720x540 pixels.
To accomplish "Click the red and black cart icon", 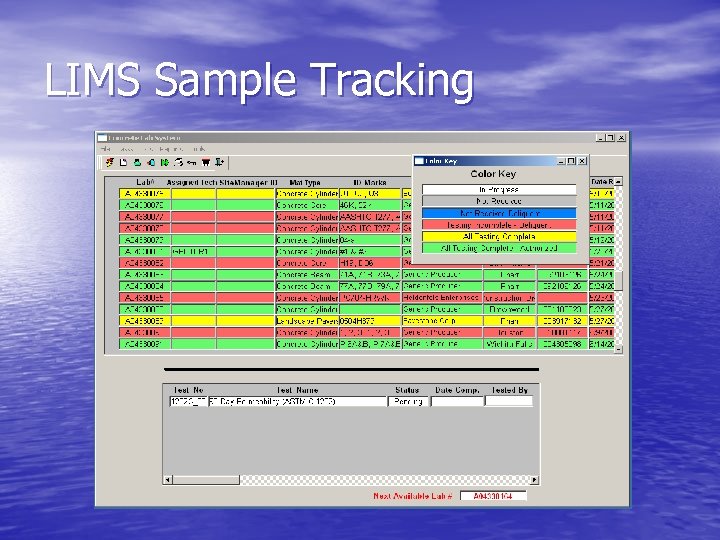I will (206, 162).
